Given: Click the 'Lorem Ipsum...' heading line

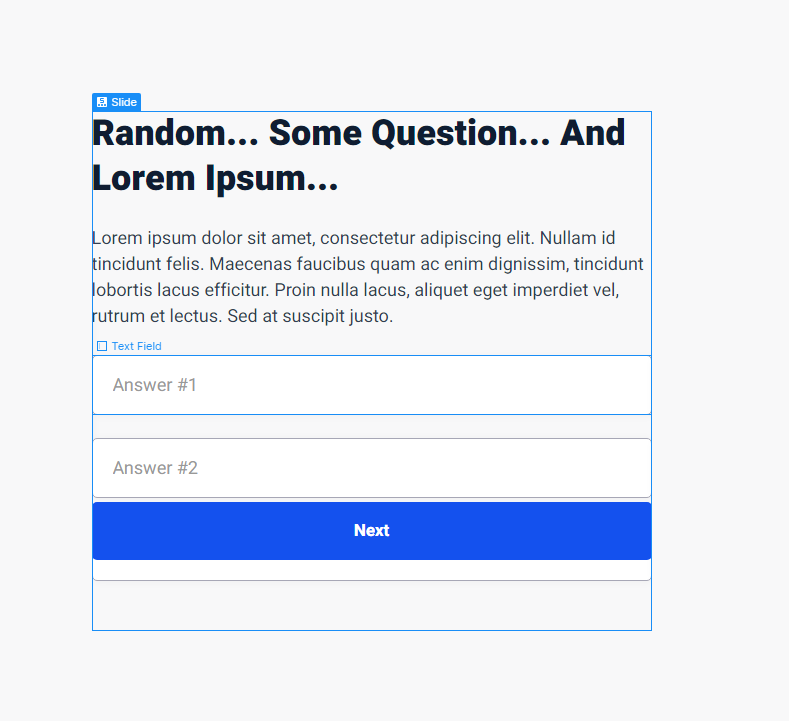Looking at the screenshot, I should (x=215, y=179).
